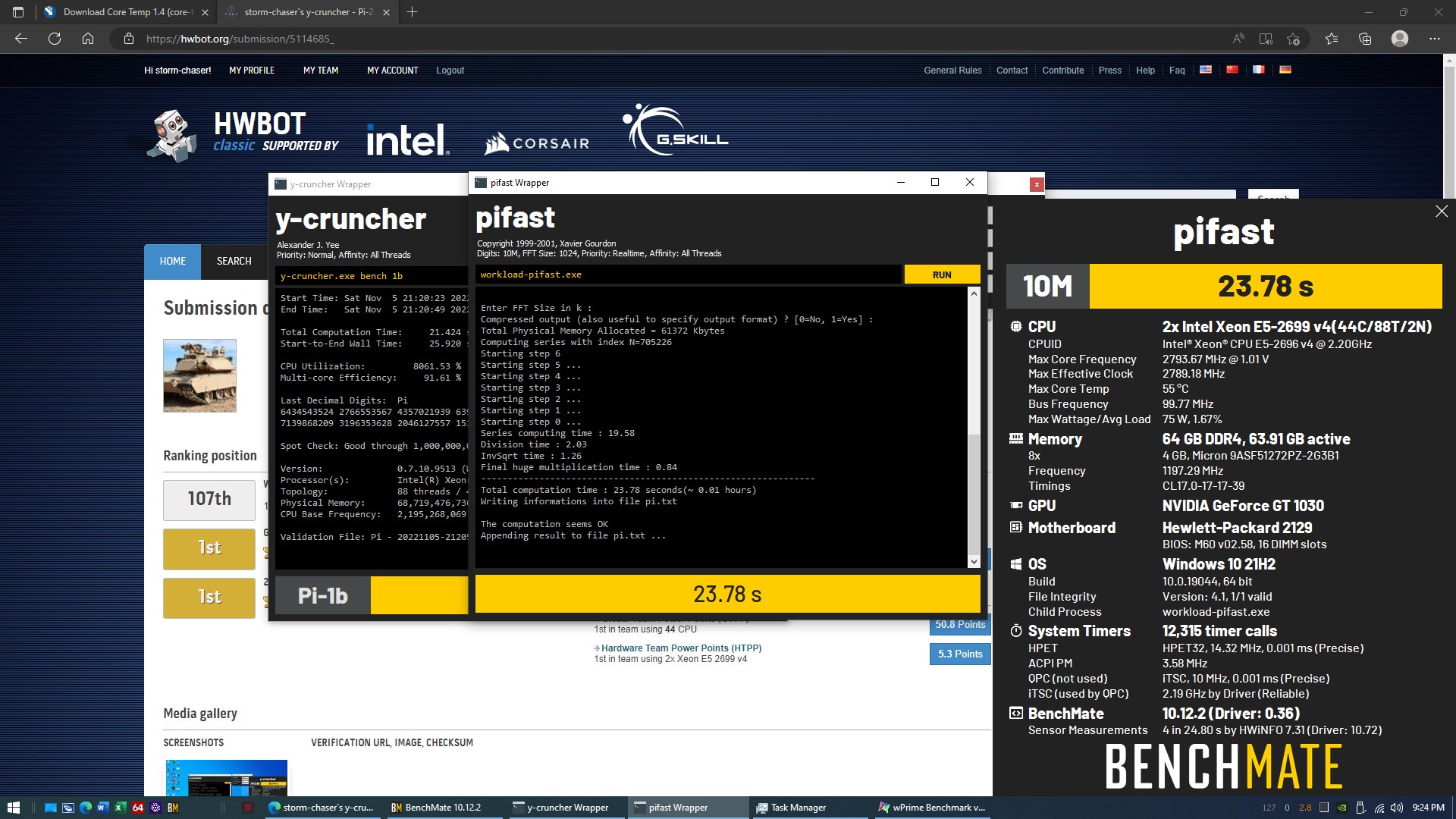Image resolution: width=1456 pixels, height=819 pixels.
Task: Open volume control in system tray
Action: [x=1397, y=808]
